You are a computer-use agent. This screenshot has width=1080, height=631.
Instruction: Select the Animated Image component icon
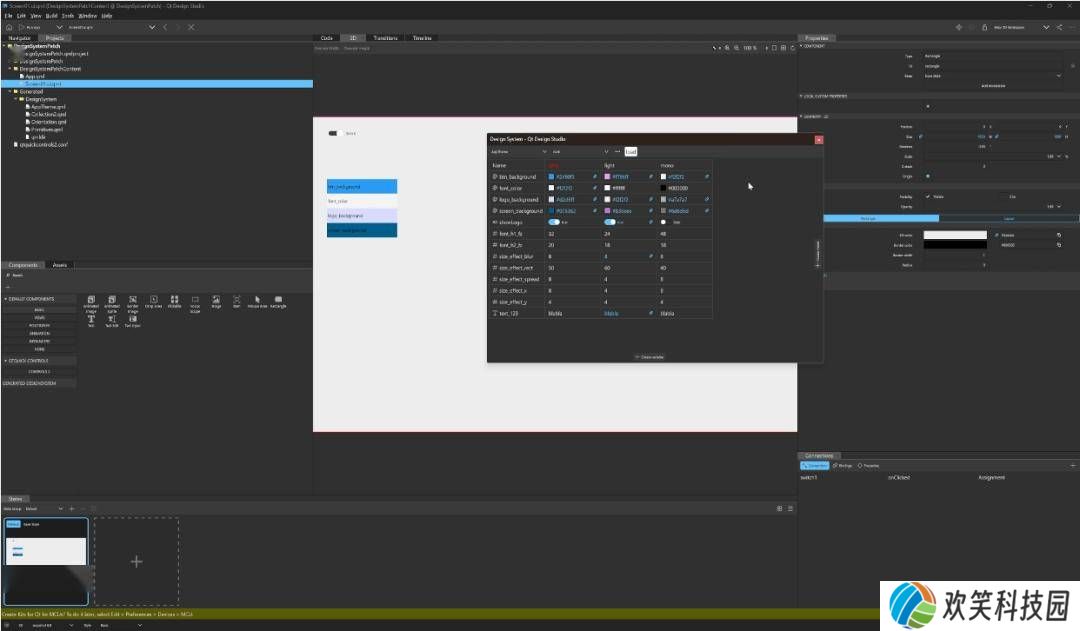91,300
